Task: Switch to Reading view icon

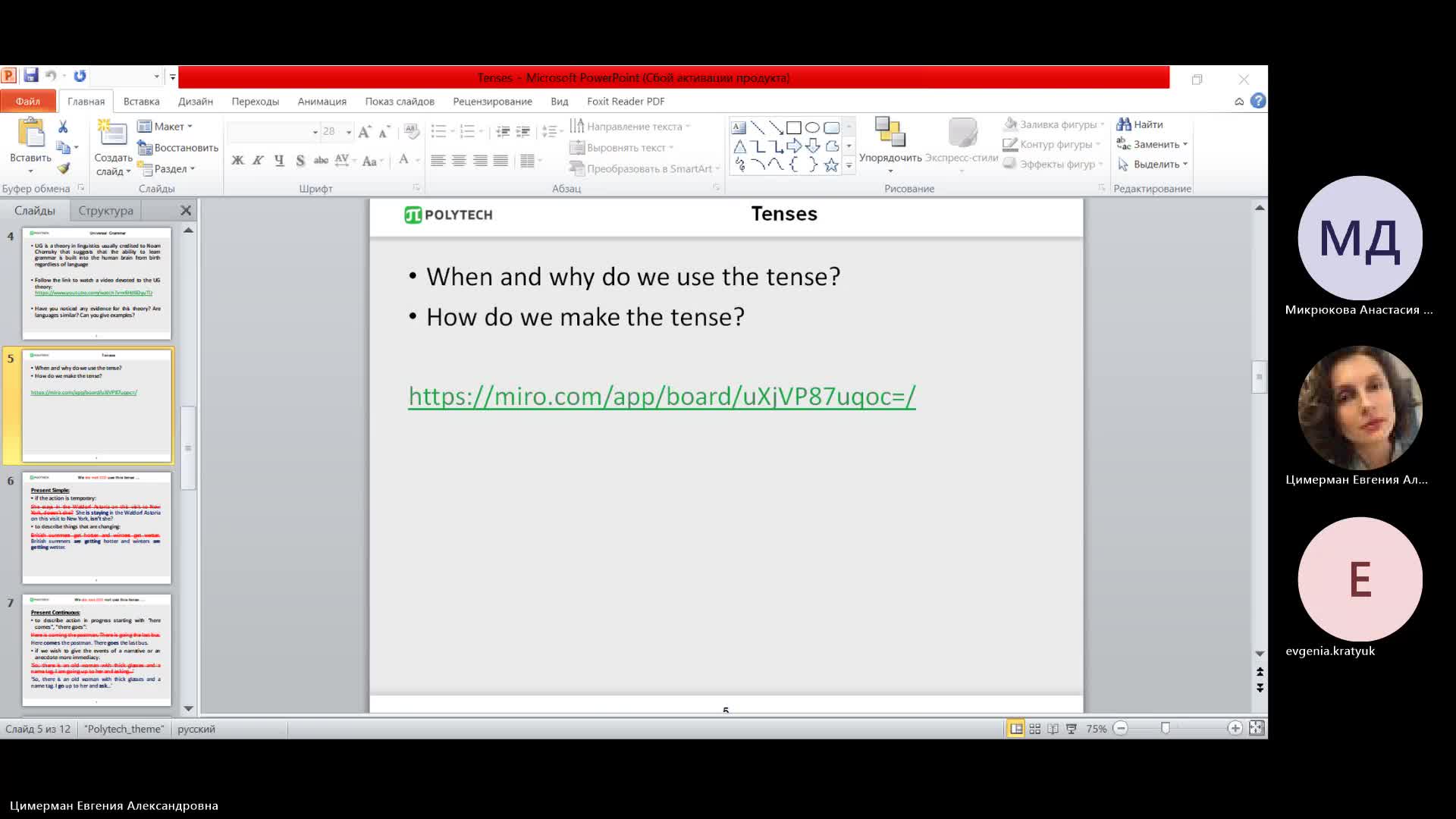Action: pos(1053,729)
